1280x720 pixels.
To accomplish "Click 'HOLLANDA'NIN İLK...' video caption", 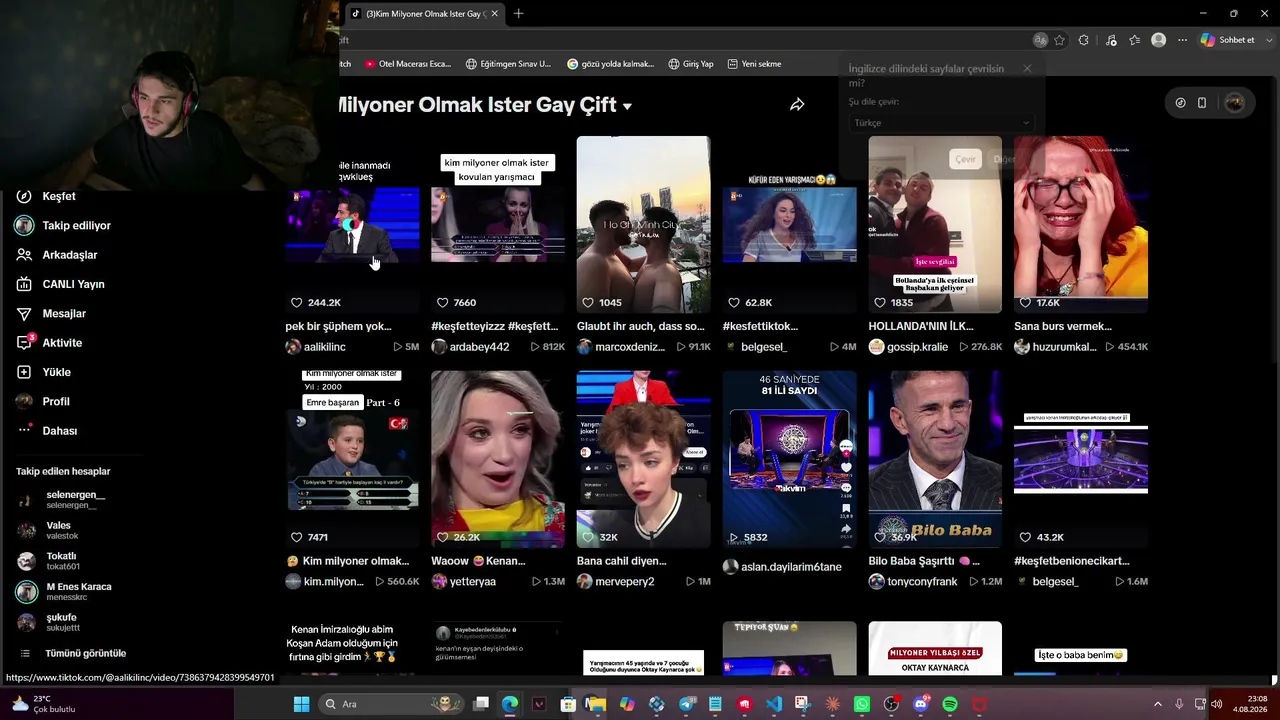I will (921, 326).
